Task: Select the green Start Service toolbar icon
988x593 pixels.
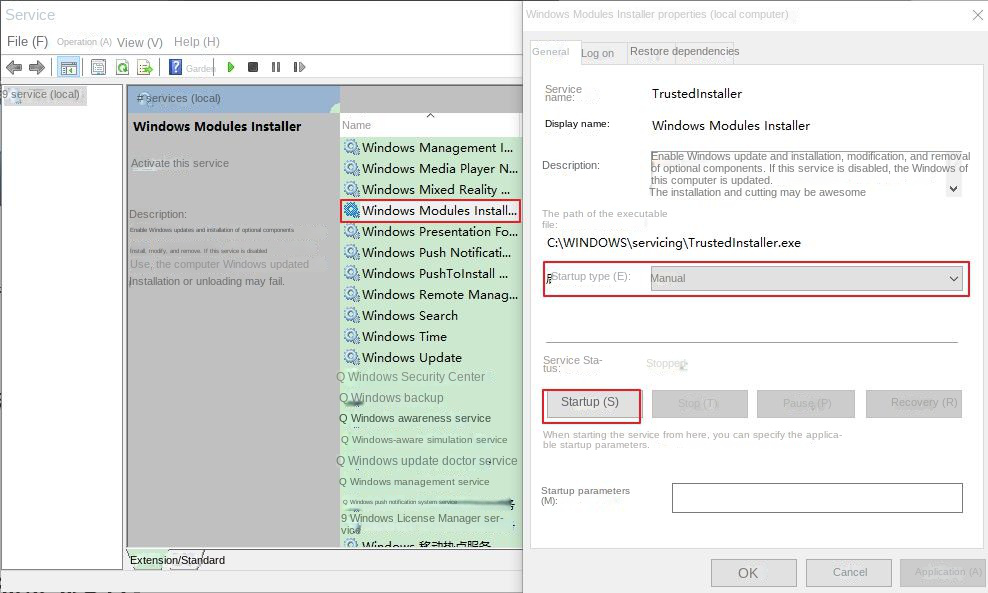Action: pyautogui.click(x=230, y=67)
